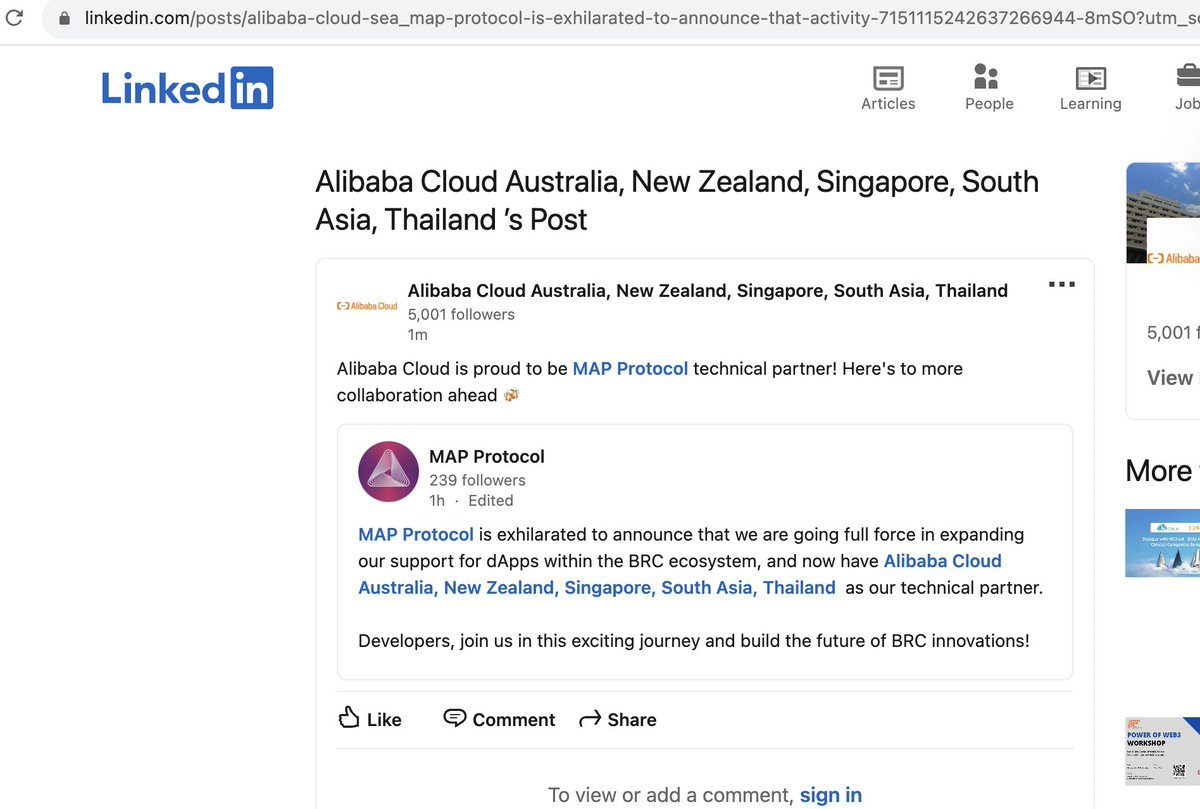The image size is (1200, 809).
Task: Click the '239 followers' text
Action: coord(477,480)
